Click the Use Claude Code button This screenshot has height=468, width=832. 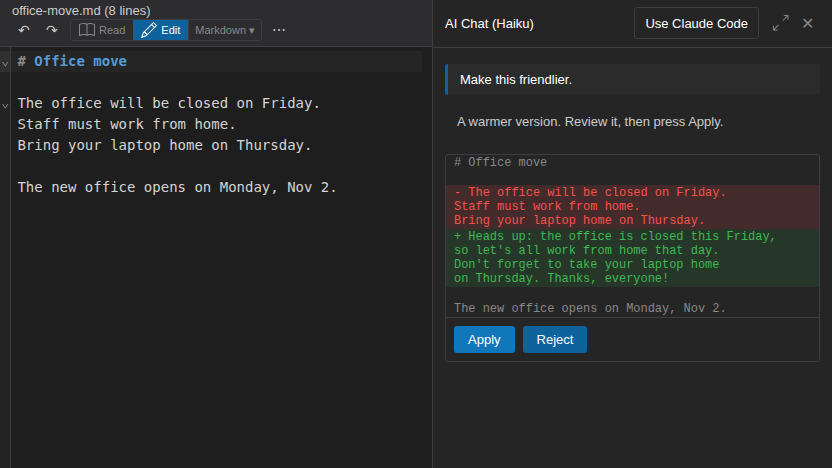[x=696, y=23]
